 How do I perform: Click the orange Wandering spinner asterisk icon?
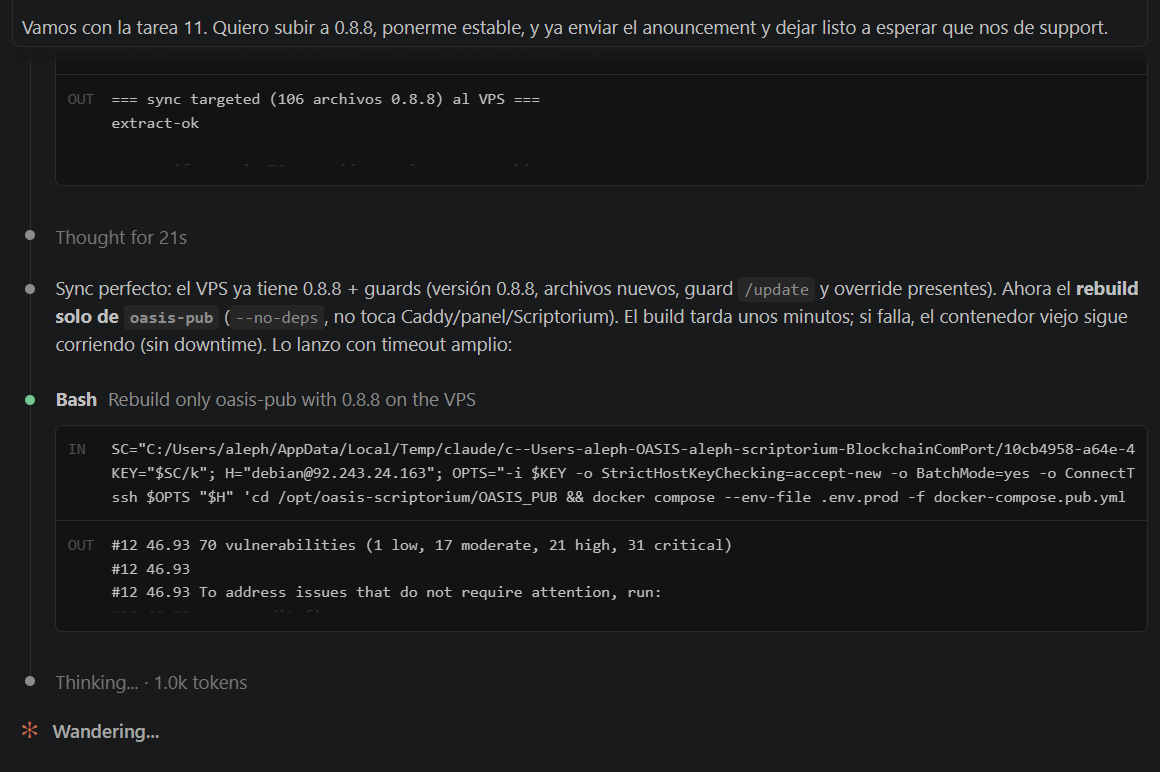[30, 731]
